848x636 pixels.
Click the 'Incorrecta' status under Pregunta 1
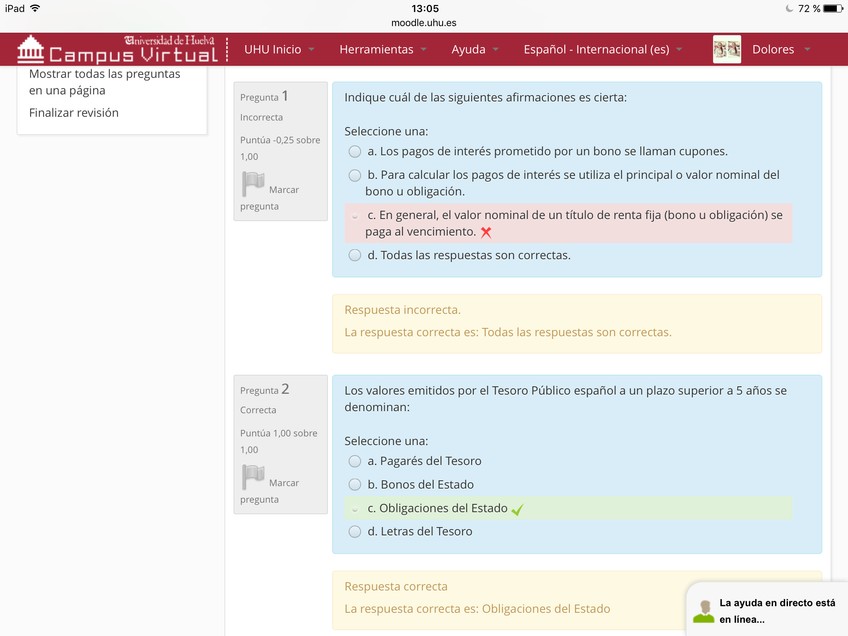click(261, 117)
